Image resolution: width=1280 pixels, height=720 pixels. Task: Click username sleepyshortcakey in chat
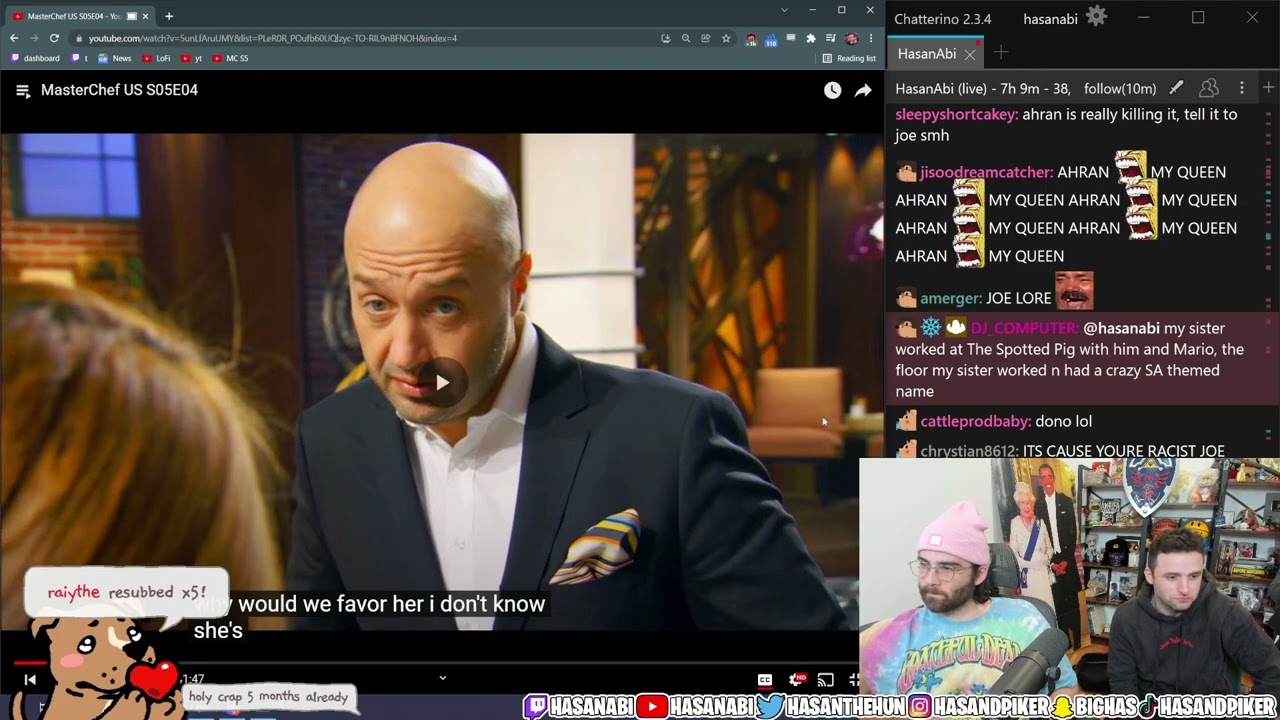point(956,114)
